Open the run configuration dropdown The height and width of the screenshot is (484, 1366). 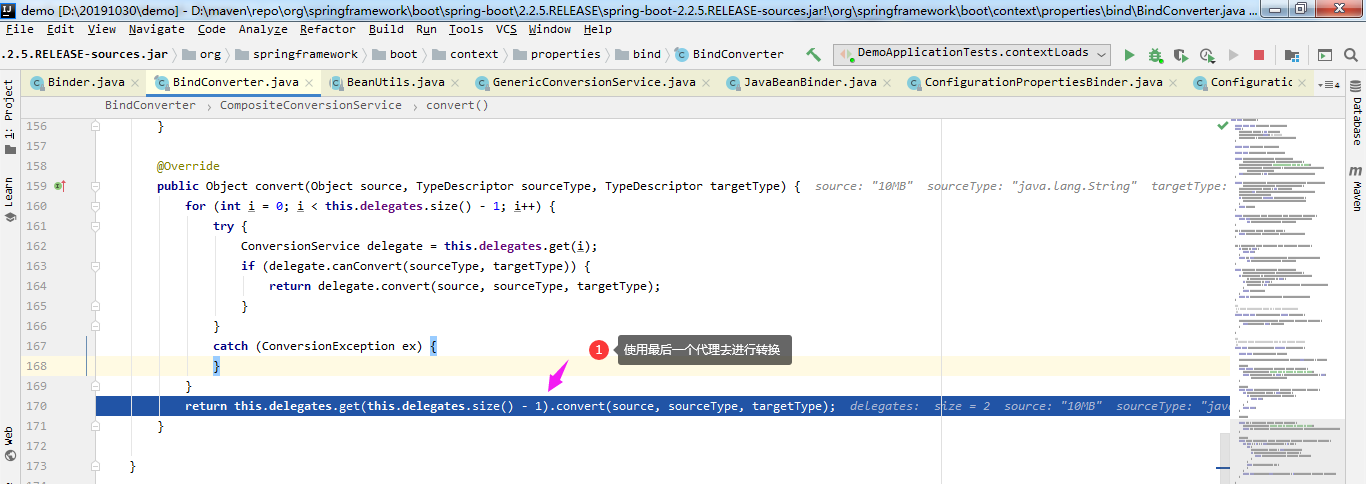click(972, 54)
